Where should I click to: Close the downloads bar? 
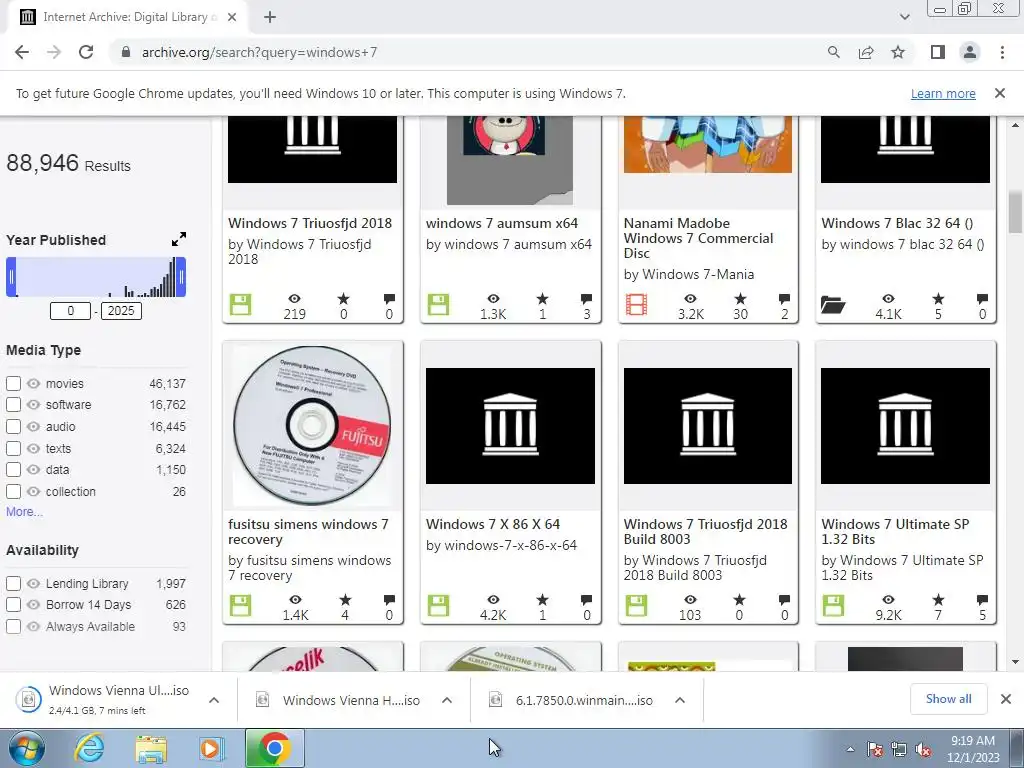coord(1006,699)
